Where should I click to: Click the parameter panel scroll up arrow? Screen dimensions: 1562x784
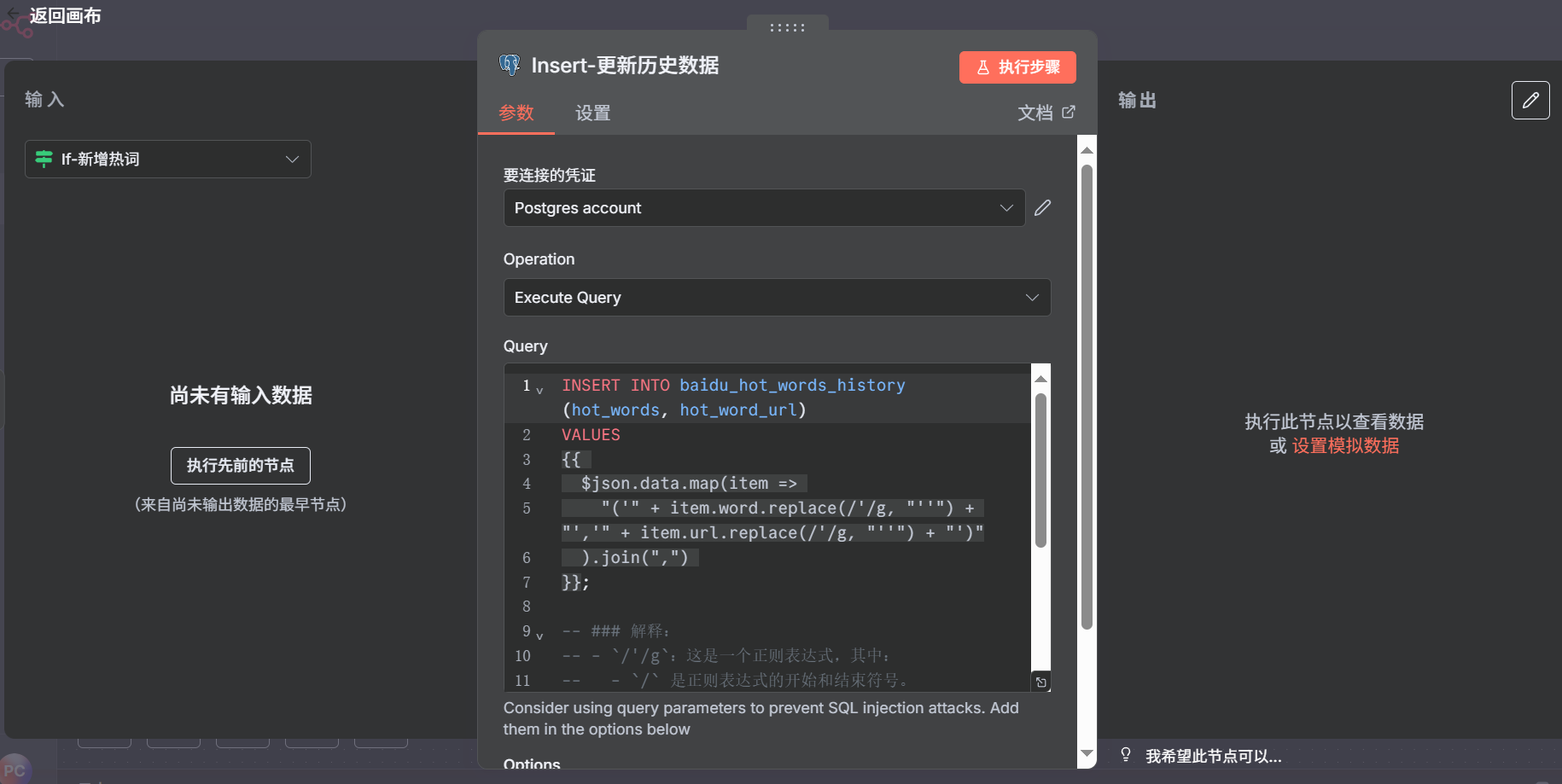pyautogui.click(x=1087, y=150)
